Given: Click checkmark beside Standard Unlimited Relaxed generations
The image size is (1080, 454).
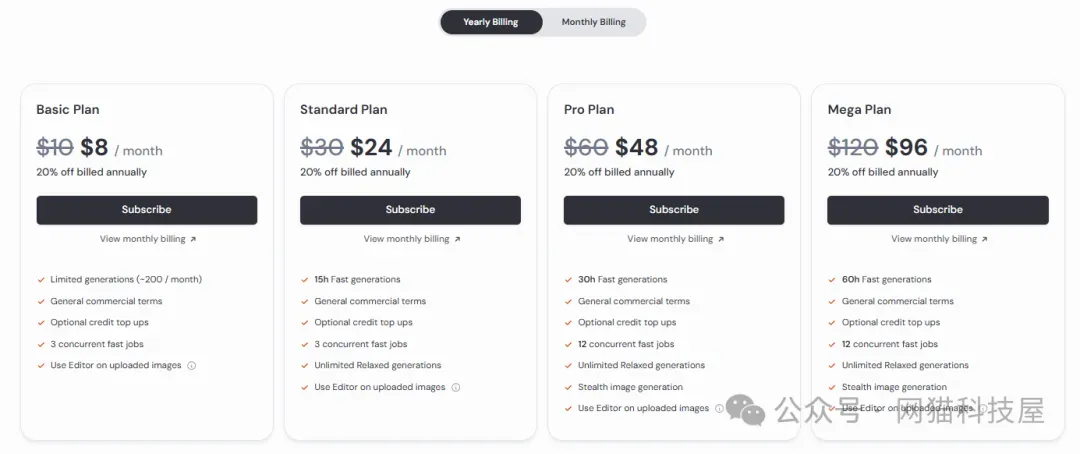Looking at the screenshot, I should tap(305, 366).
